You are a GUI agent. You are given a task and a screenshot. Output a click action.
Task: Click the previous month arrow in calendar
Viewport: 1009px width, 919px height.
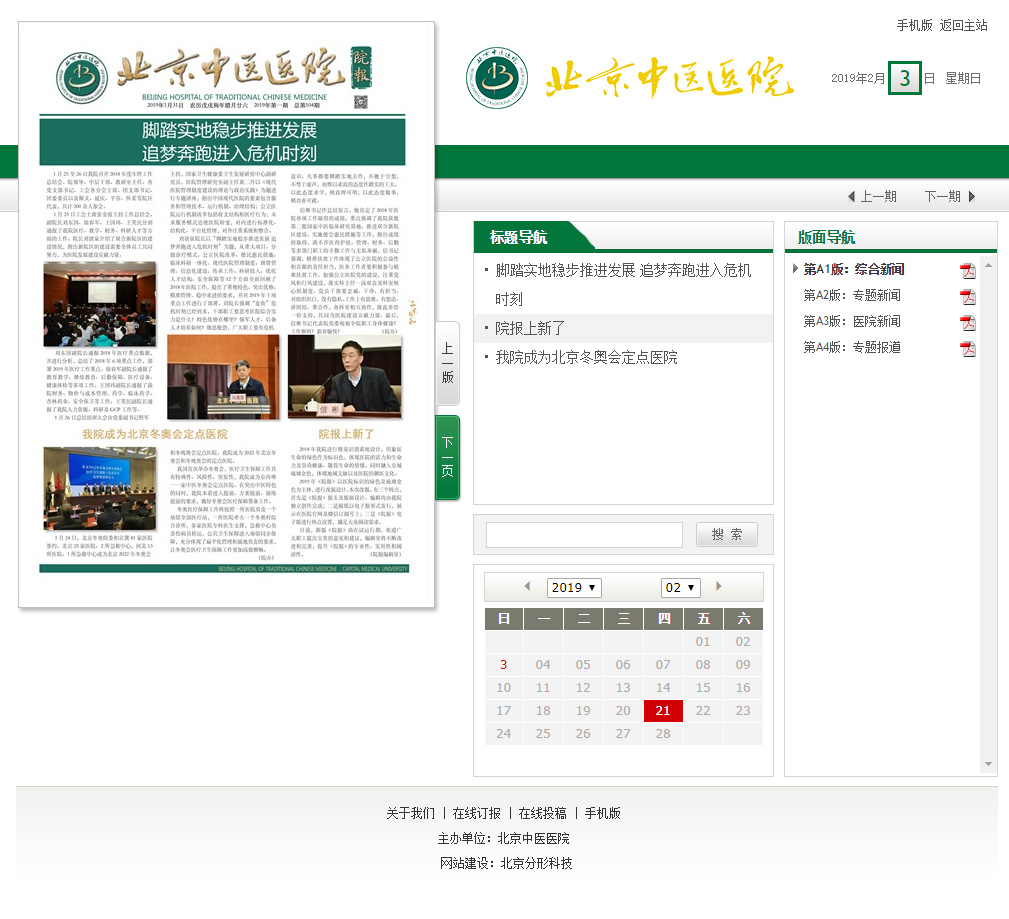528,586
